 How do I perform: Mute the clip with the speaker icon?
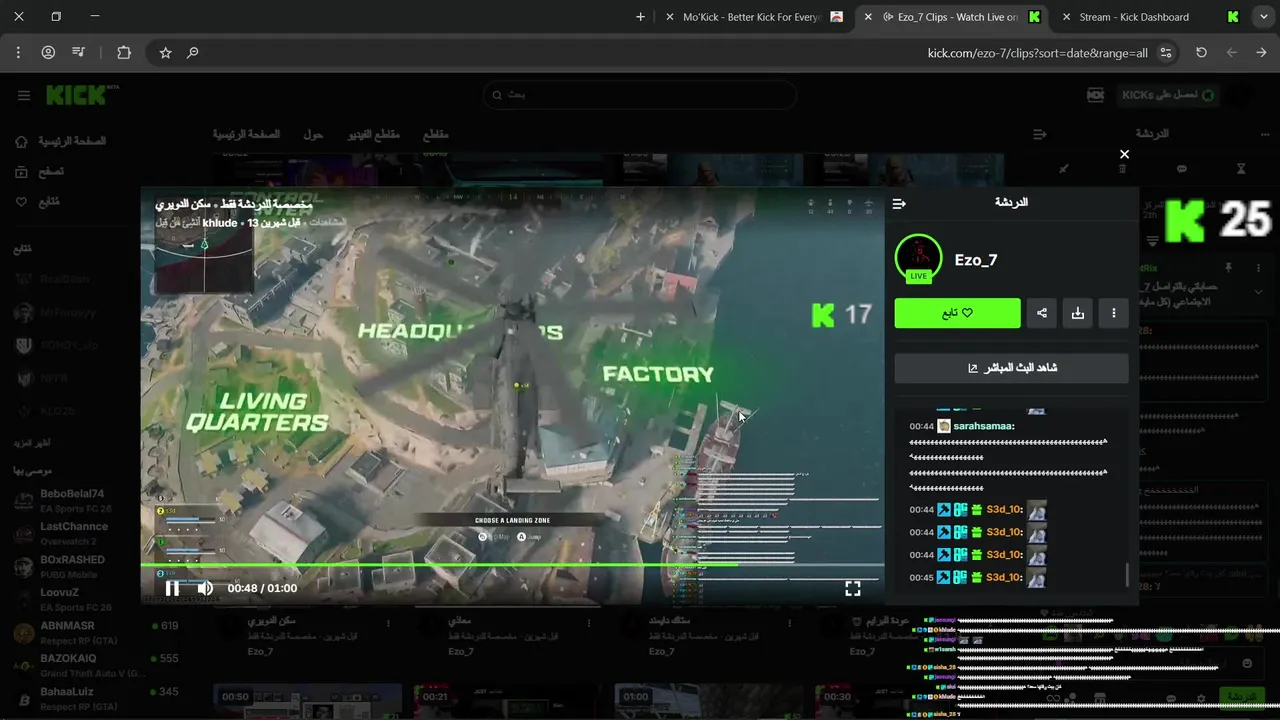tap(205, 588)
